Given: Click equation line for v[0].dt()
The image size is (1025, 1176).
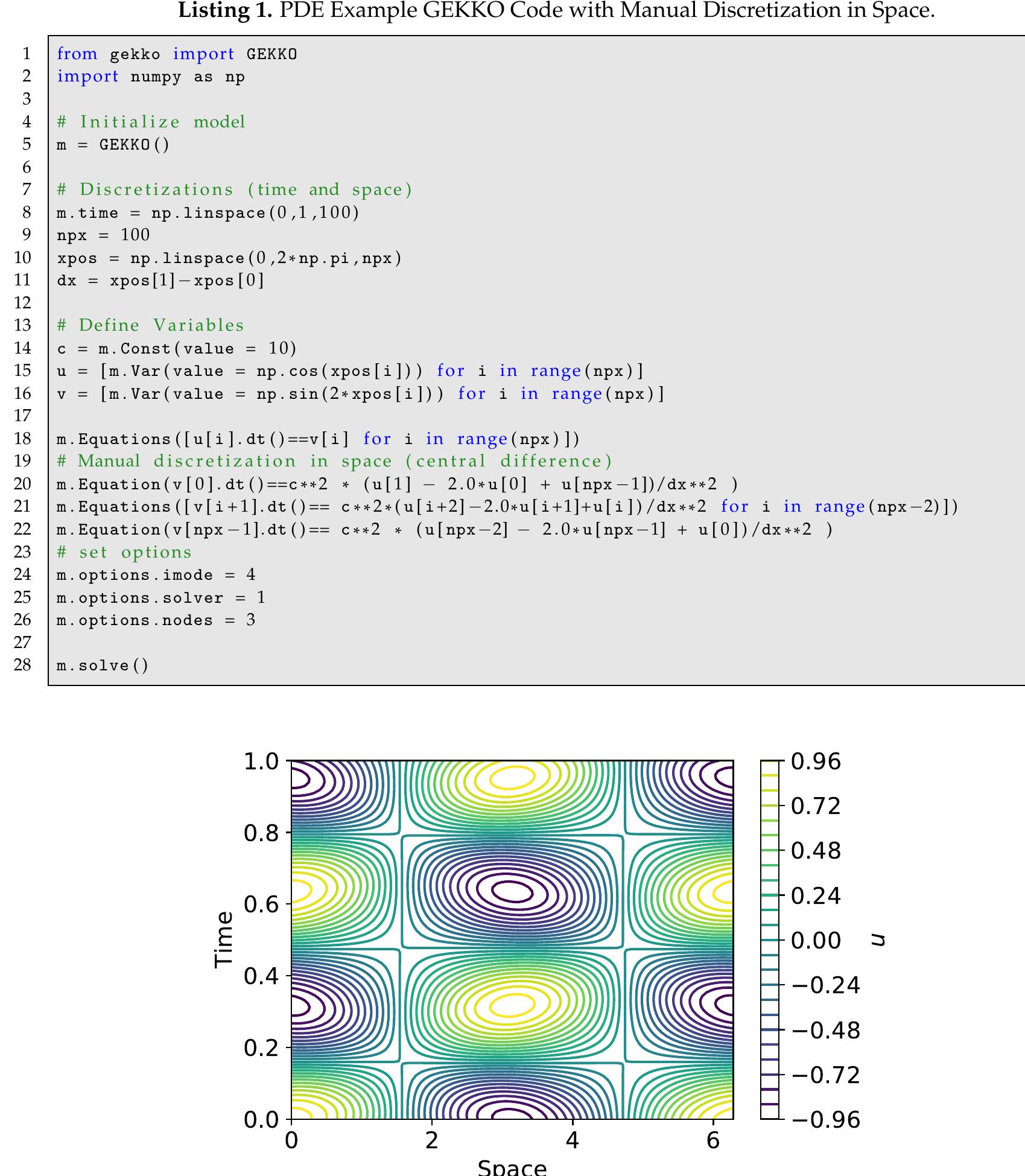Looking at the screenshot, I should 398,485.
